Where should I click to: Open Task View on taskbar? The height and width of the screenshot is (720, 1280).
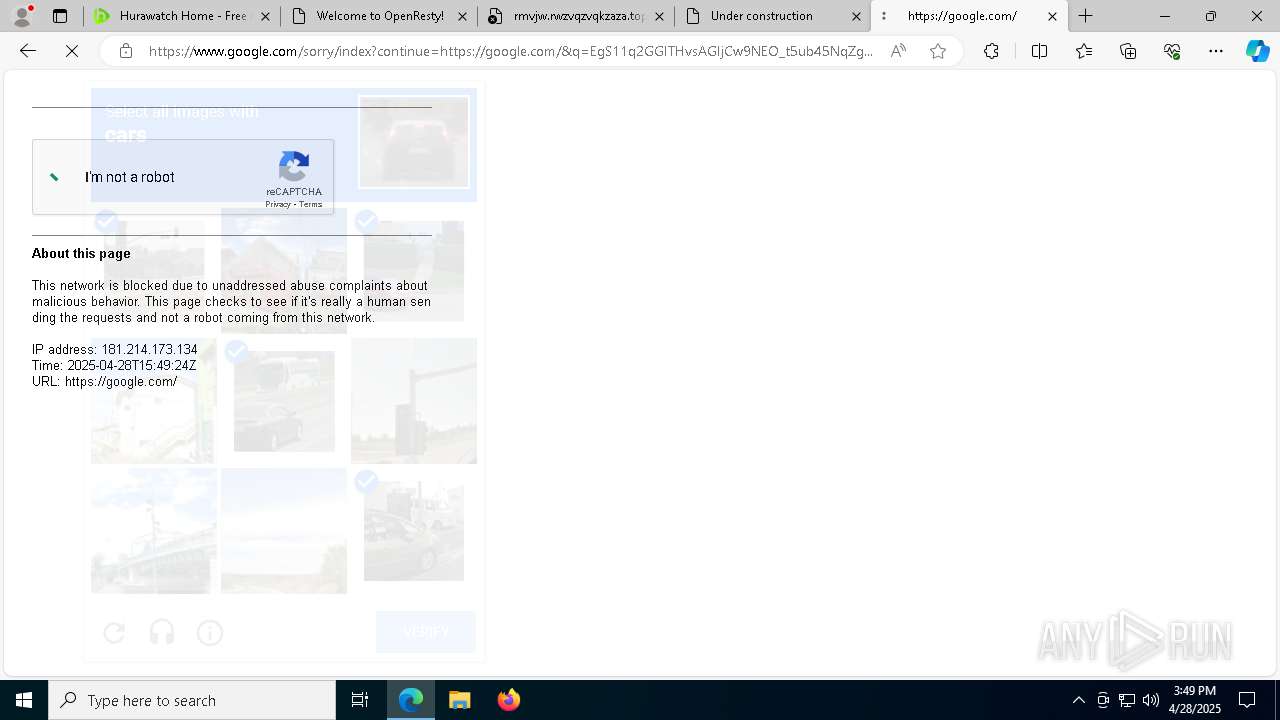pyautogui.click(x=360, y=700)
